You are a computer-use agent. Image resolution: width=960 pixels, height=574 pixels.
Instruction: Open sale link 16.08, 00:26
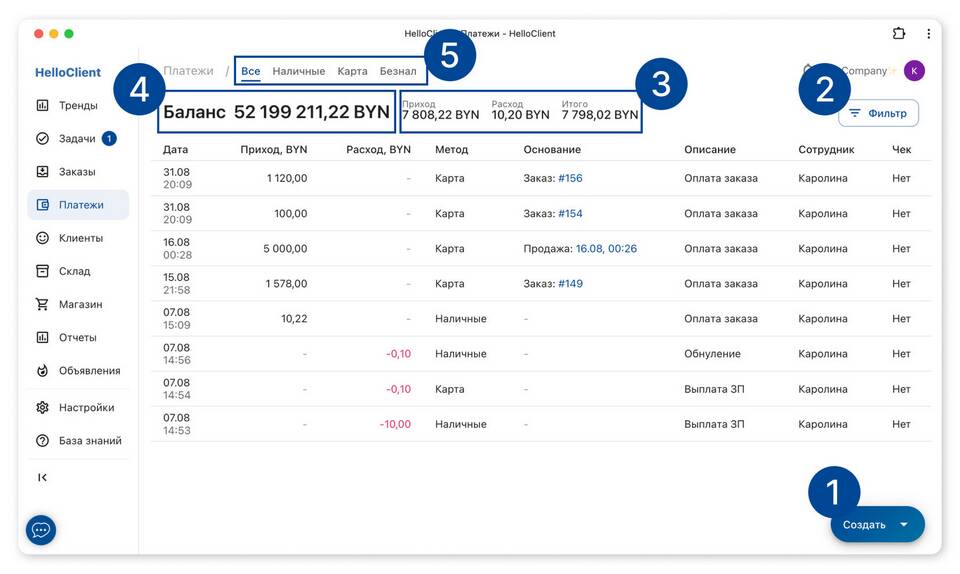606,248
